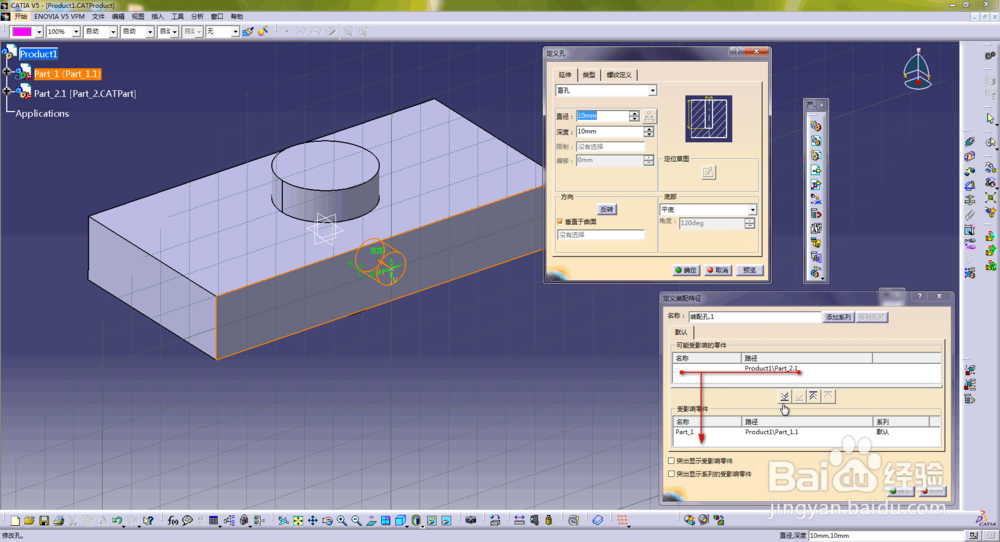Viewport: 1000px width, 542px height.
Task: Click the paint brush icon in top toolbar
Action: [x=247, y=31]
